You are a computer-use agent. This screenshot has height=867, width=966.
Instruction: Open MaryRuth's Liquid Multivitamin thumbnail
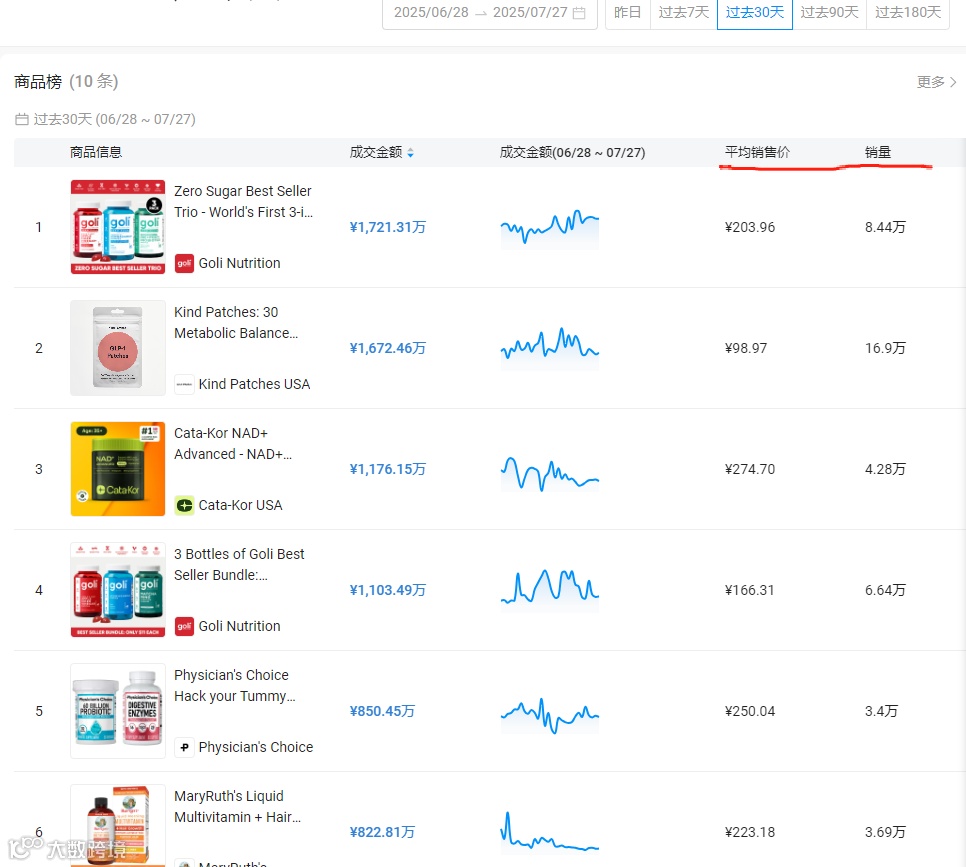click(x=118, y=826)
